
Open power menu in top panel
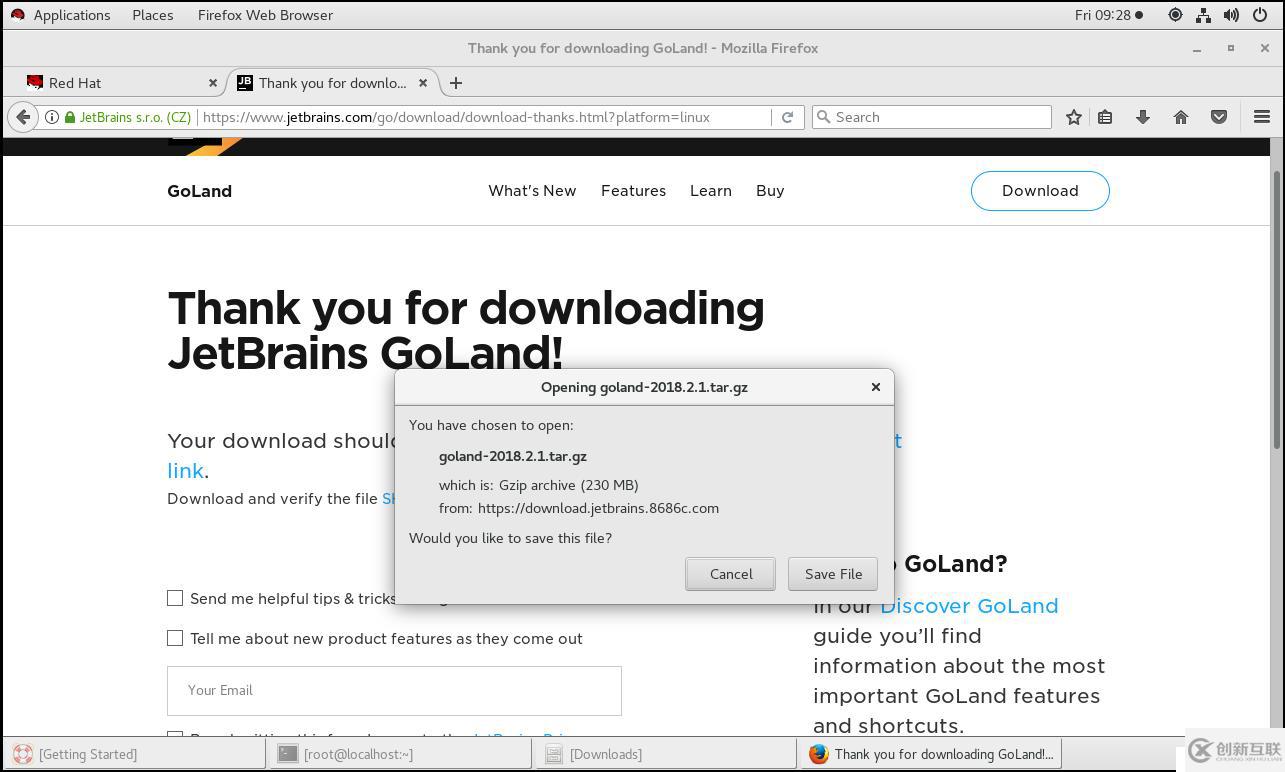pyautogui.click(x=1259, y=15)
